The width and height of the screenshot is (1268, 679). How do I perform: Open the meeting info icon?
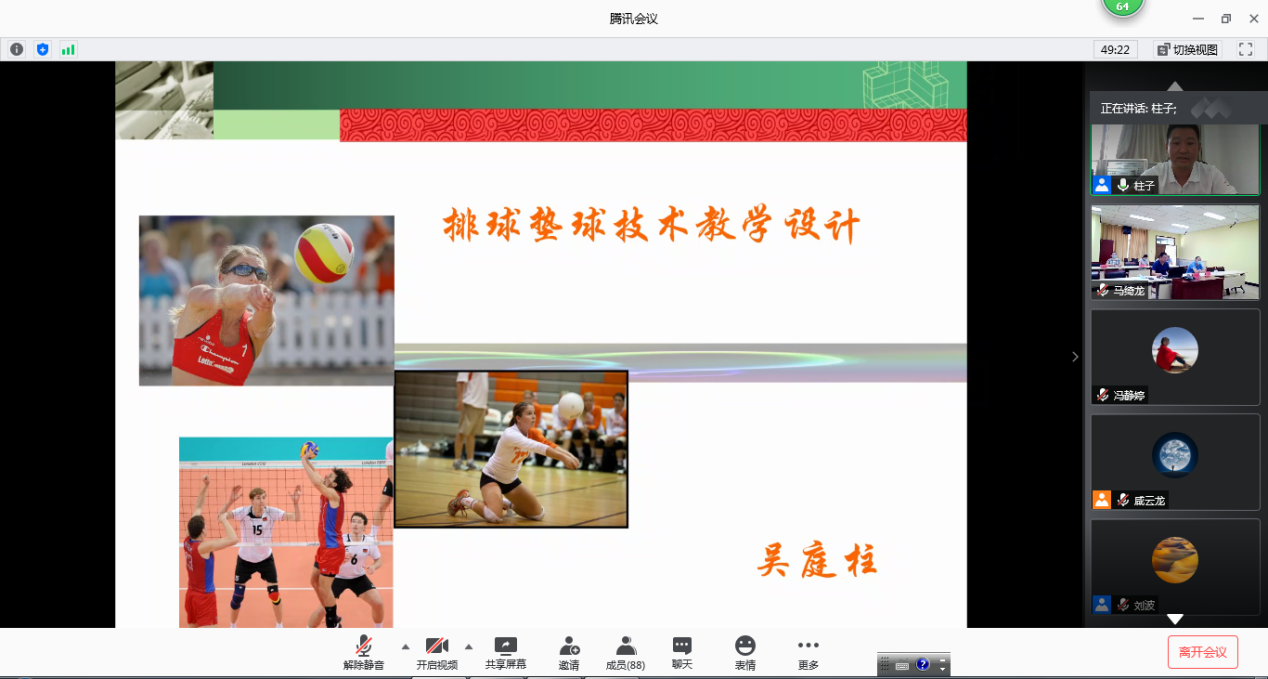pos(17,49)
